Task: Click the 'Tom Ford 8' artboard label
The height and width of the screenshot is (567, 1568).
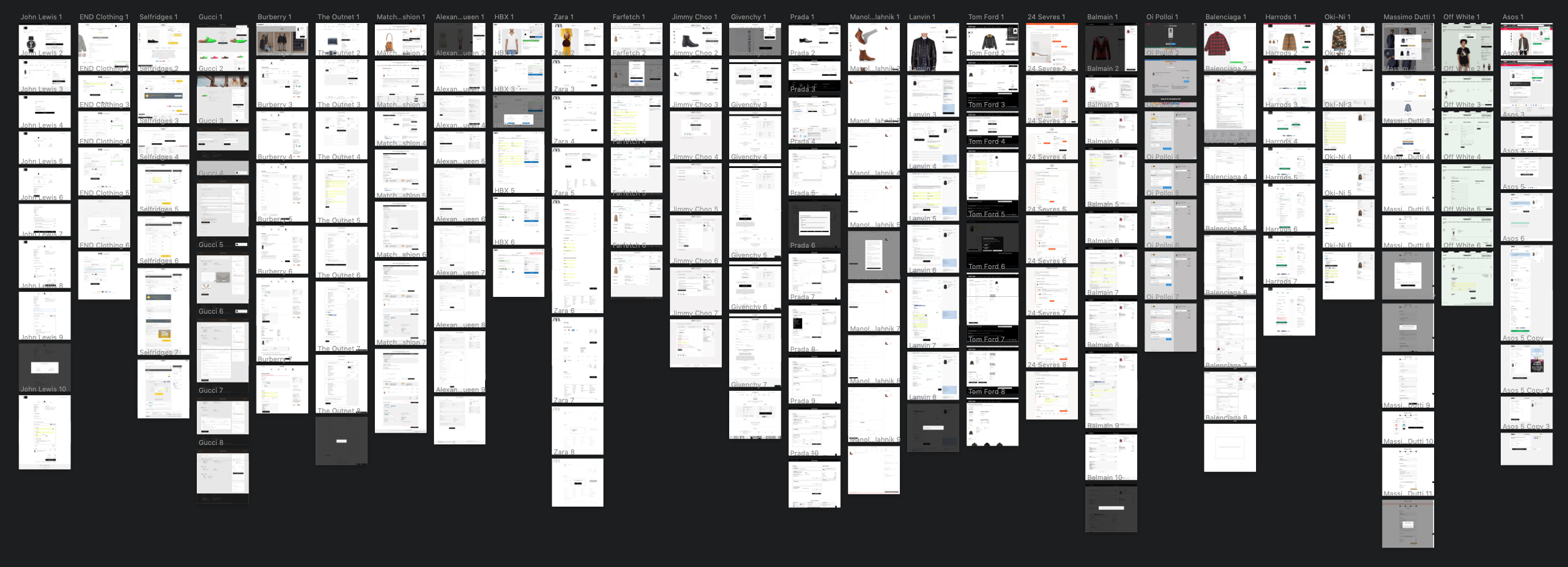Action: coord(986,391)
